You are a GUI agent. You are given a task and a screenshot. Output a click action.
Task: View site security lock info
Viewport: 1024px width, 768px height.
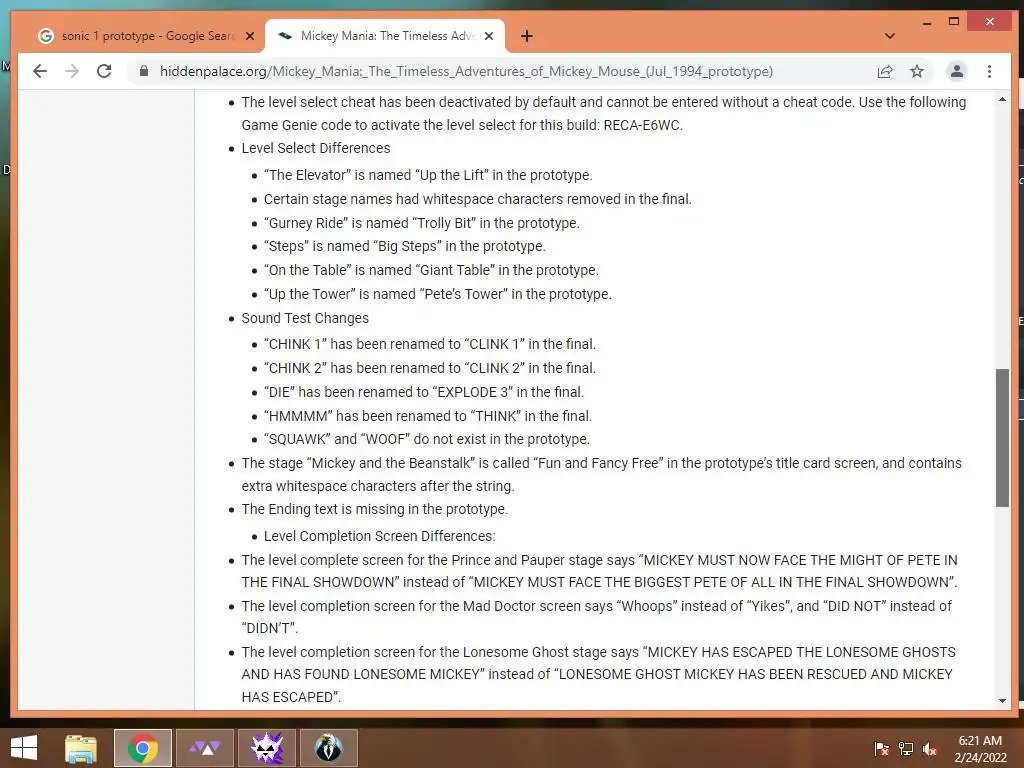click(x=144, y=71)
